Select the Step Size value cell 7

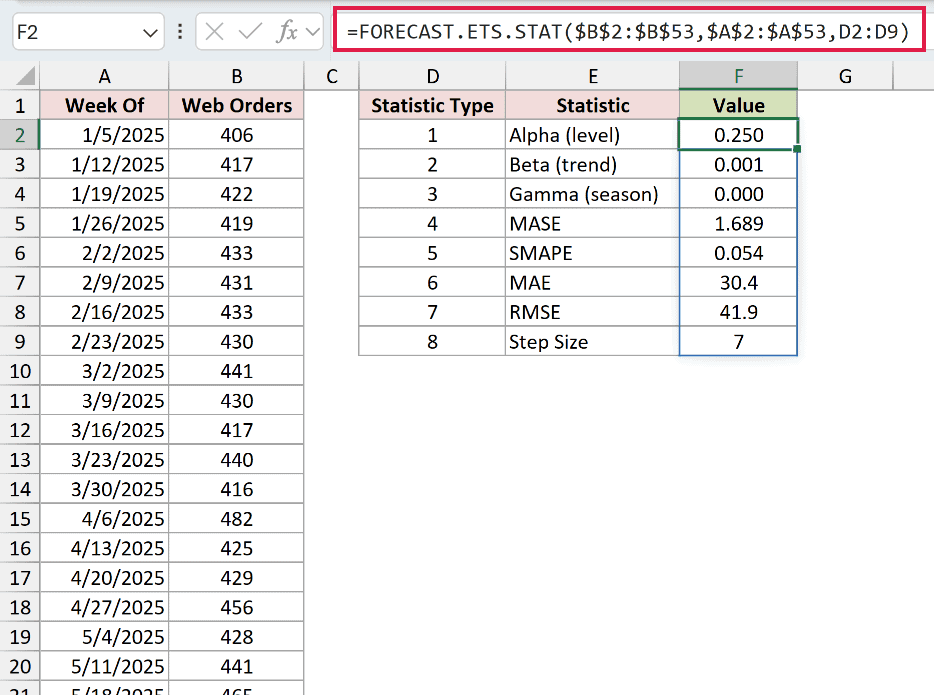739,342
